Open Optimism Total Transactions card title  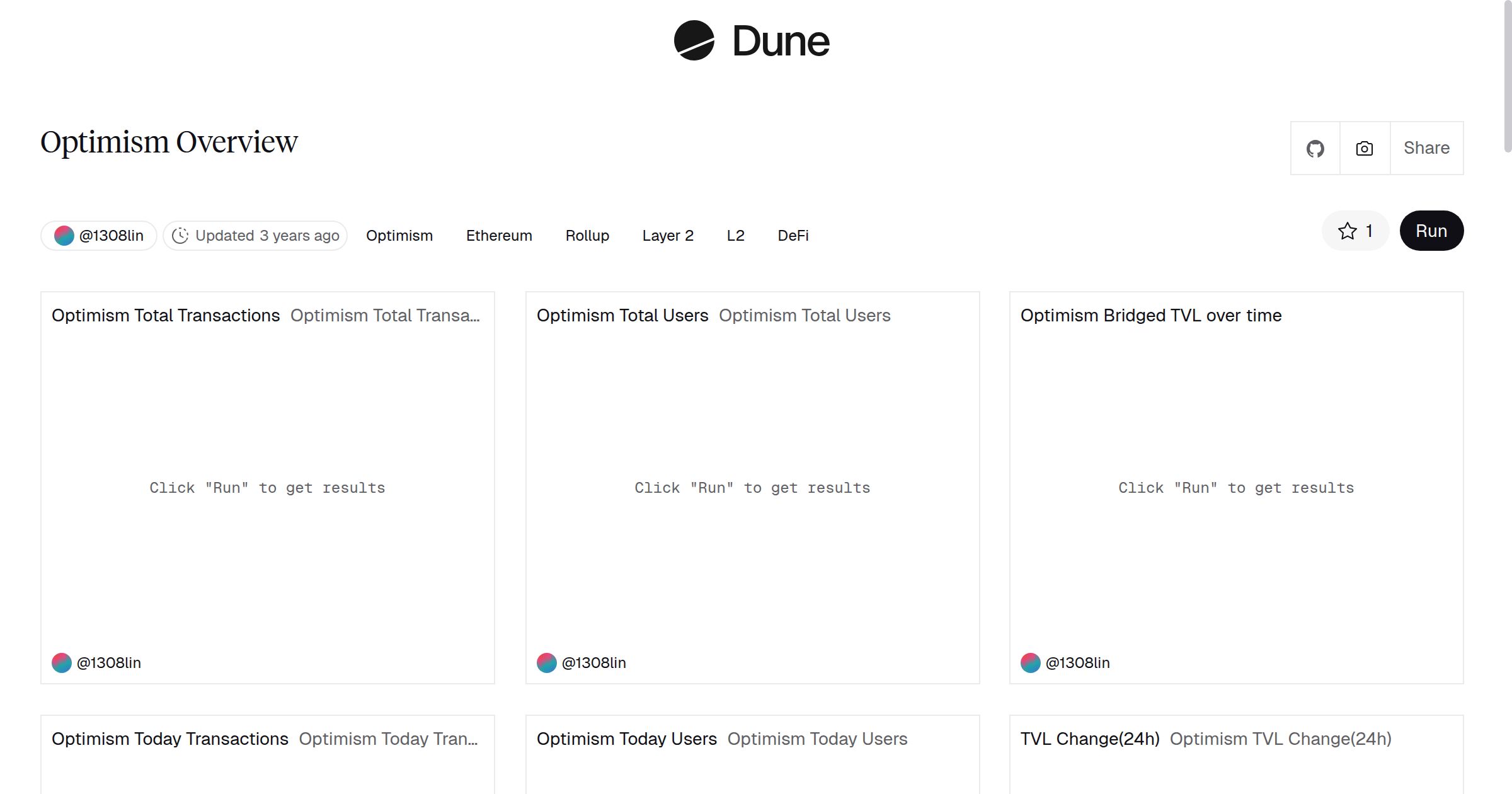(166, 315)
